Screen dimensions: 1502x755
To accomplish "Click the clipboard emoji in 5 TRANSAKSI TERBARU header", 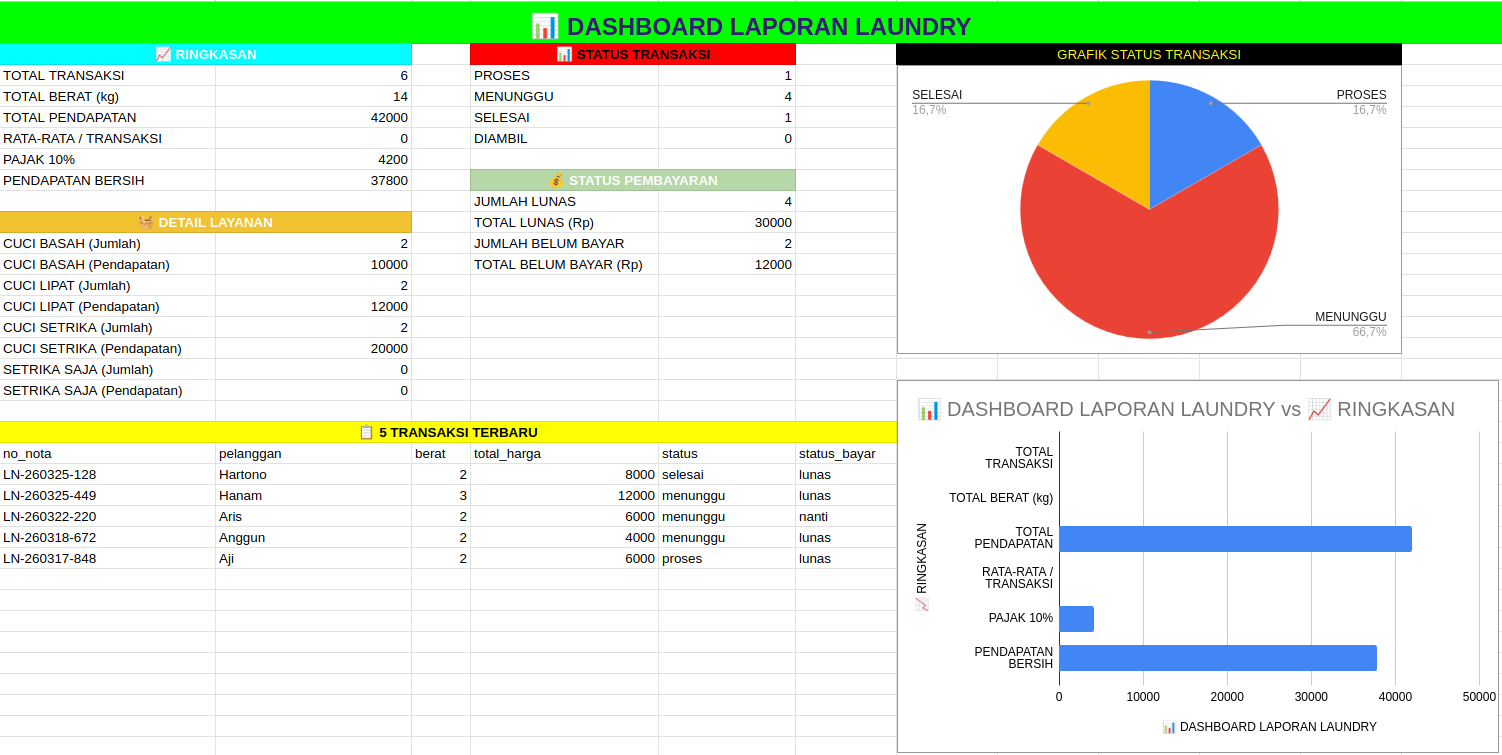I will 367,433.
